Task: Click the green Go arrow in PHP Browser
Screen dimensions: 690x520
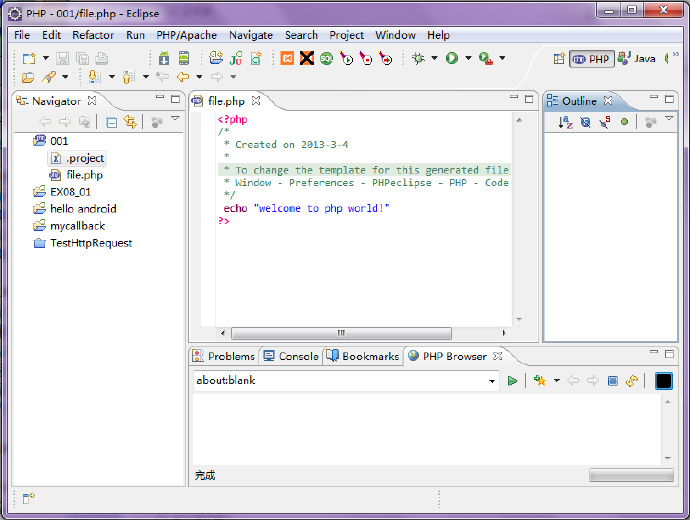Action: (x=512, y=381)
